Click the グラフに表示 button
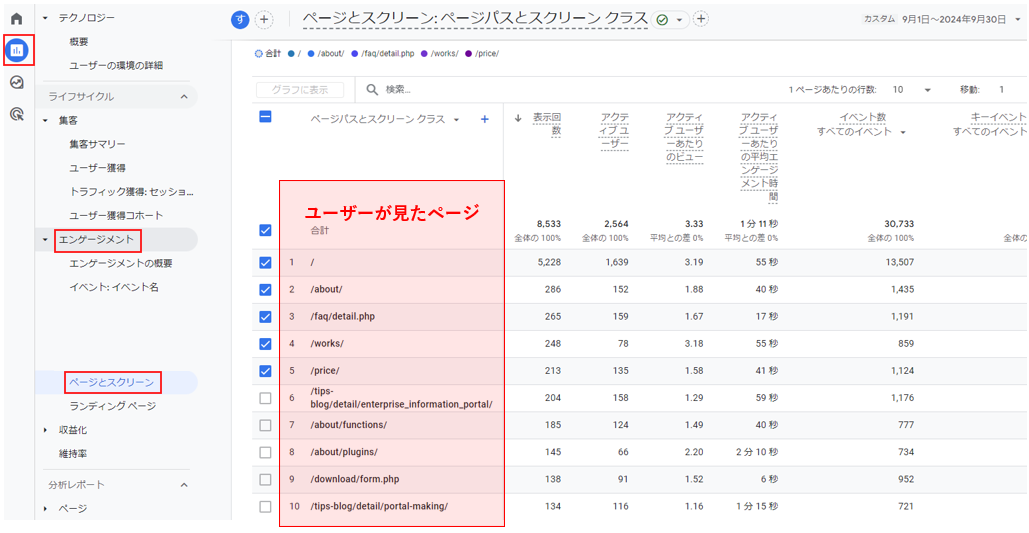This screenshot has height=533, width=1029. (x=301, y=90)
